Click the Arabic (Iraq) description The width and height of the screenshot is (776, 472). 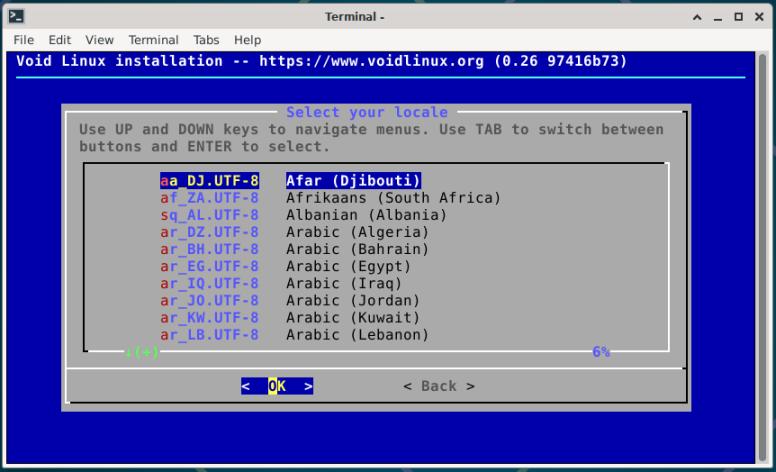[x=344, y=283]
